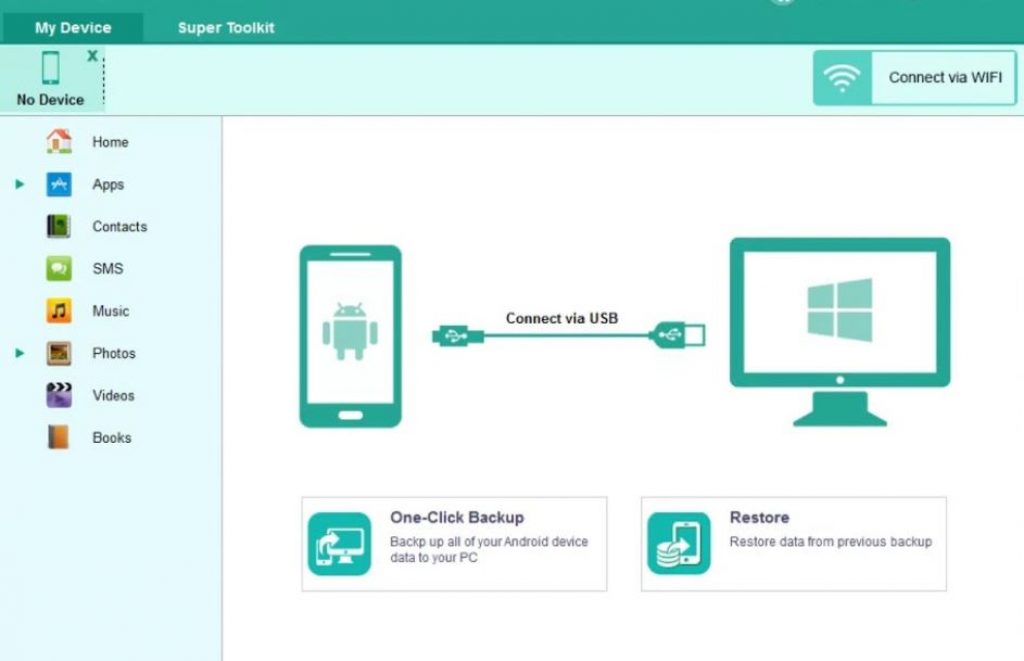Open the Super Toolkit tab
Viewport: 1024px width, 661px height.
pos(226,28)
